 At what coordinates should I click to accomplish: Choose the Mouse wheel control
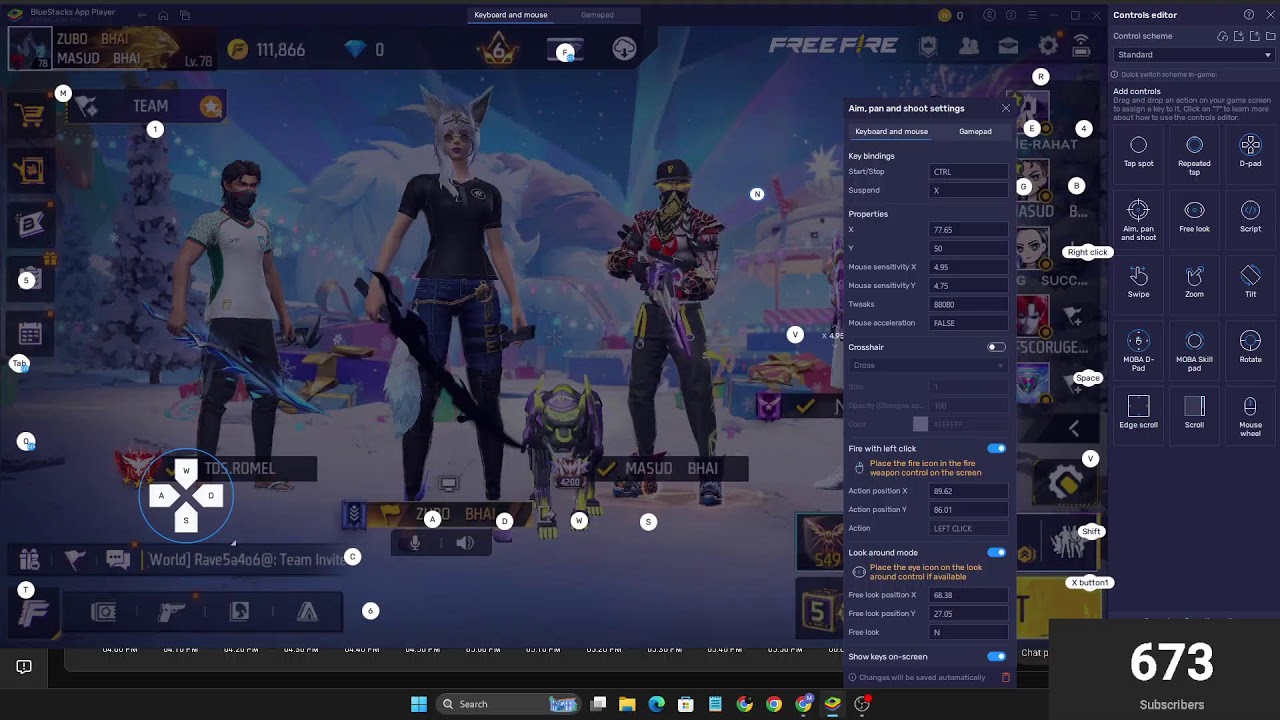(x=1250, y=416)
